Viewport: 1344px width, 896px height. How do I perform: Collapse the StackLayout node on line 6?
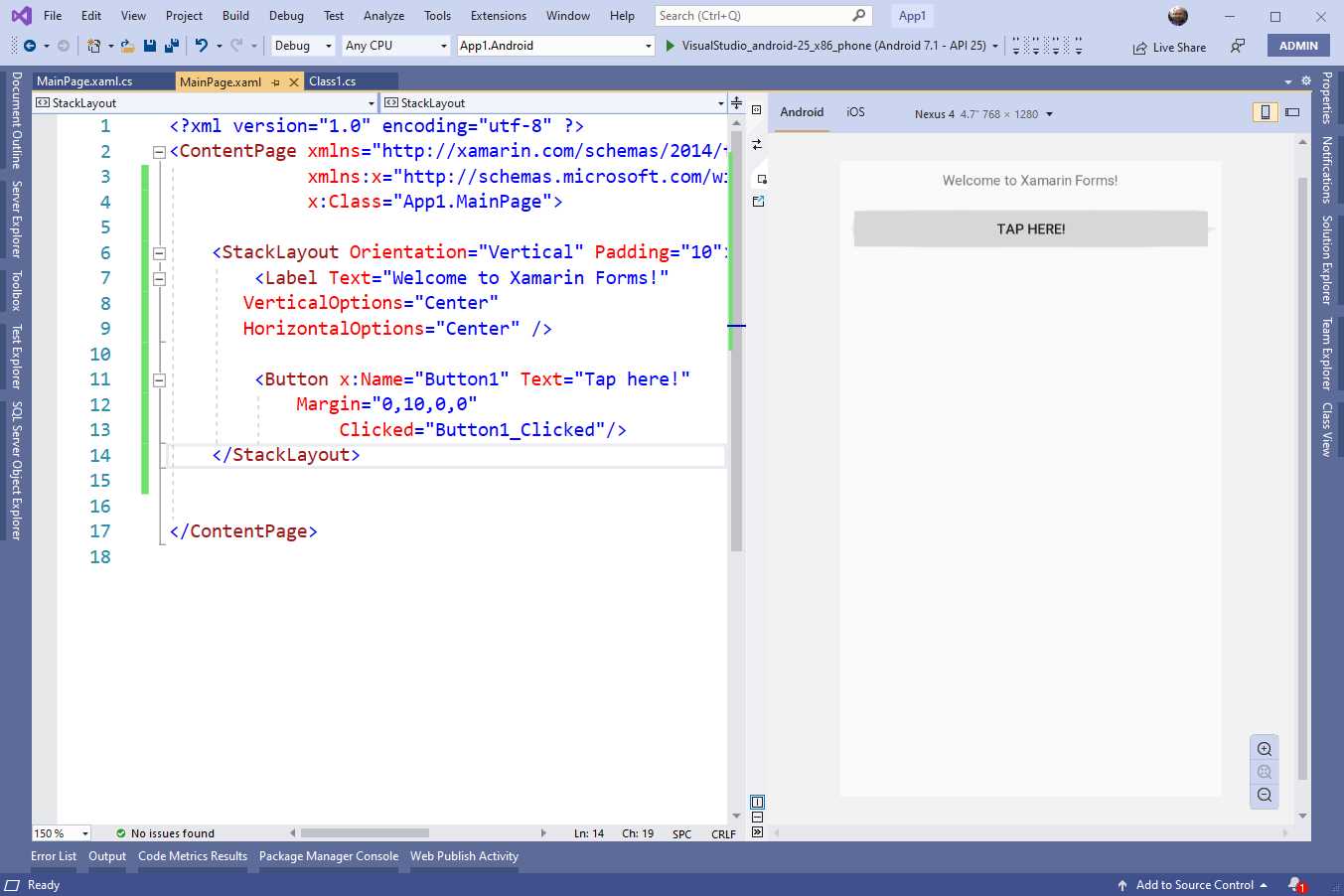(159, 251)
